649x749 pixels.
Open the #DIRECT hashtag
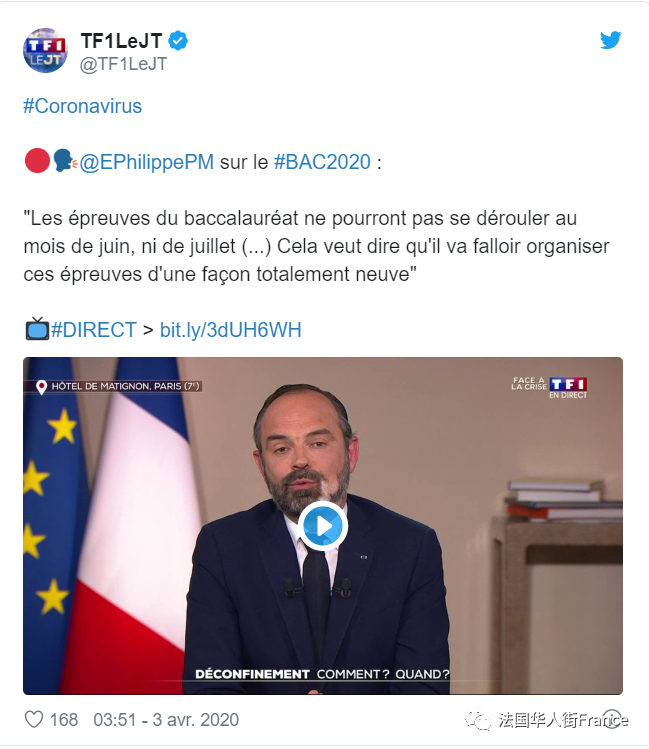click(x=94, y=330)
